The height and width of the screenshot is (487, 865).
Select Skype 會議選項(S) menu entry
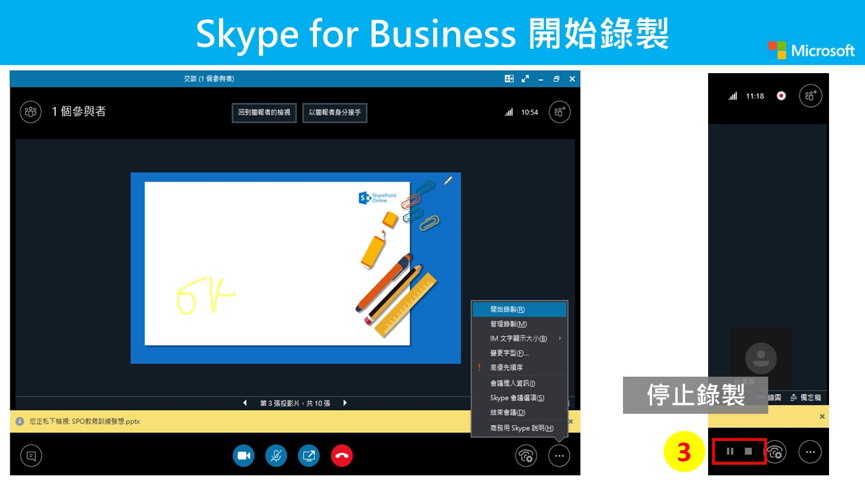519,398
